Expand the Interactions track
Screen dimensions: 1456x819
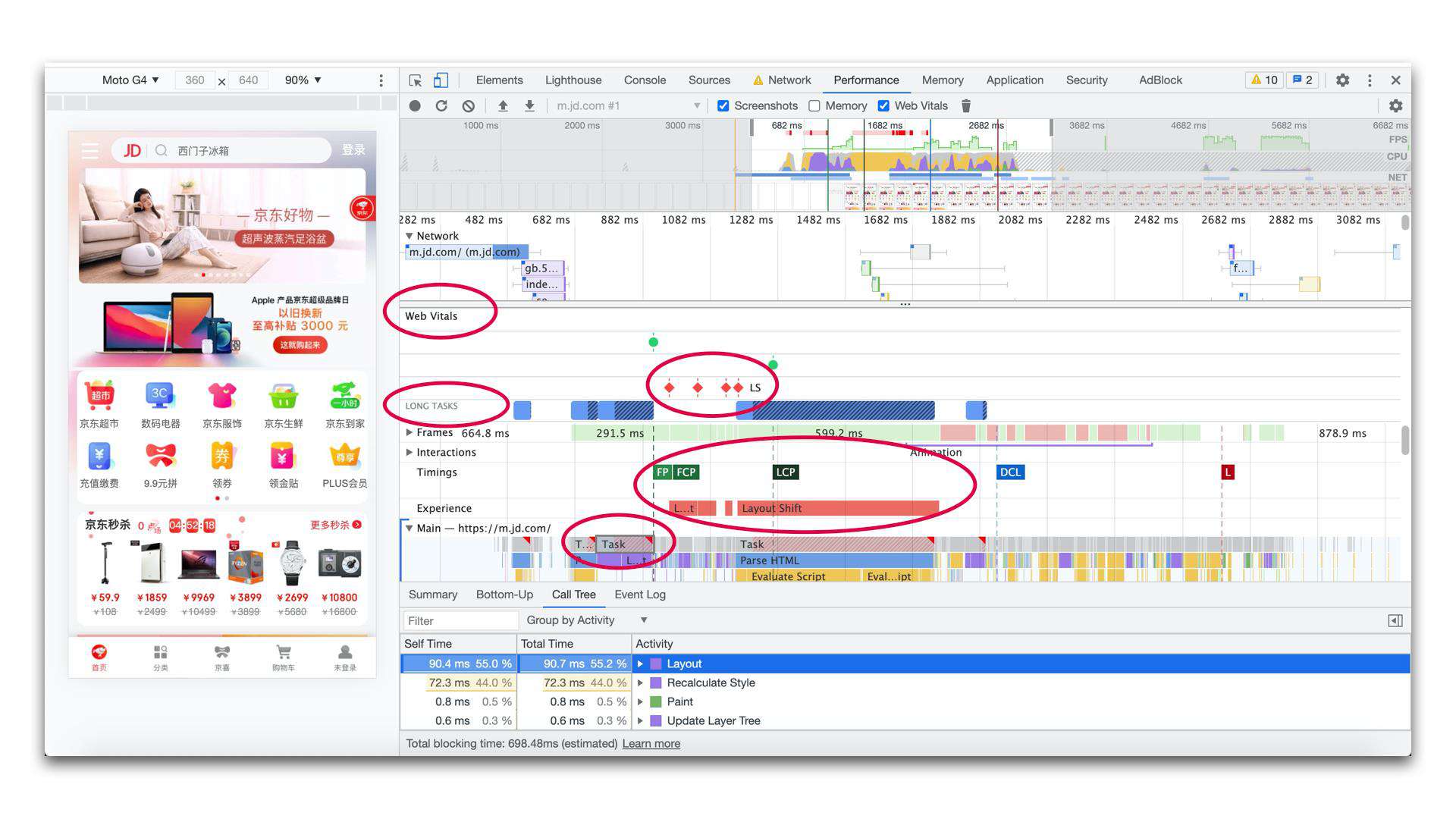[x=409, y=452]
